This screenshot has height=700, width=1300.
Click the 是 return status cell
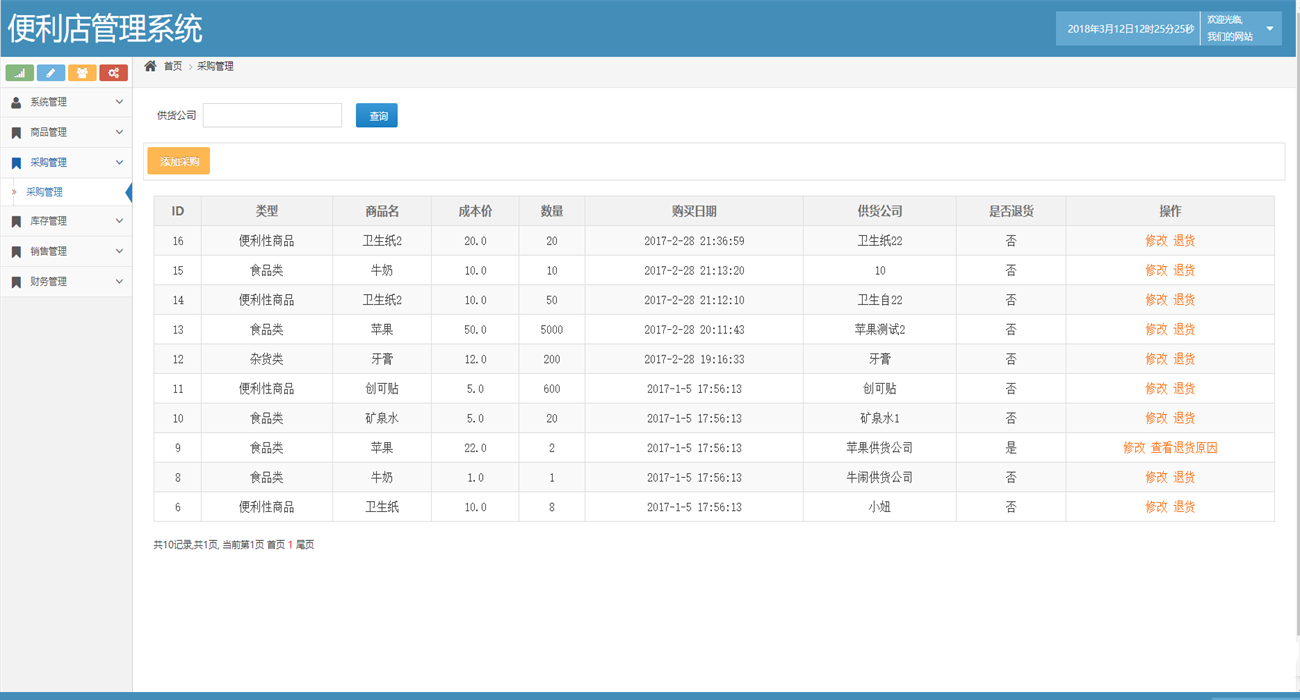(x=1011, y=448)
